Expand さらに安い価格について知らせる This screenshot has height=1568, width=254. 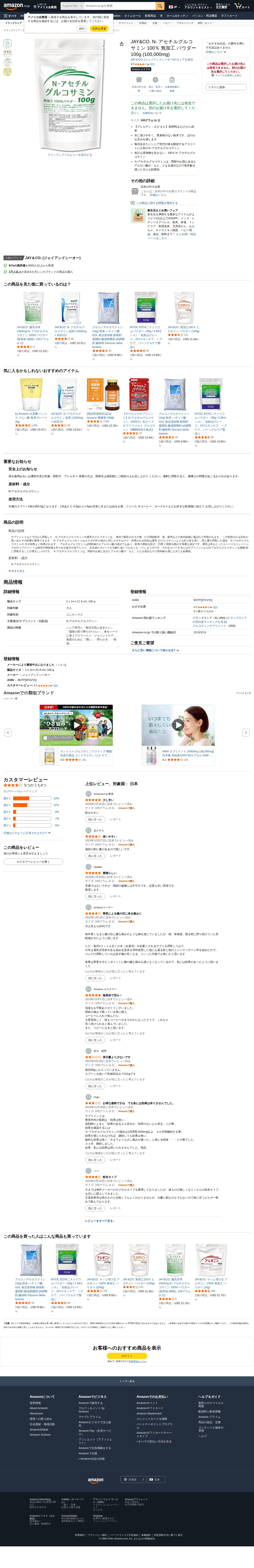coord(155,650)
